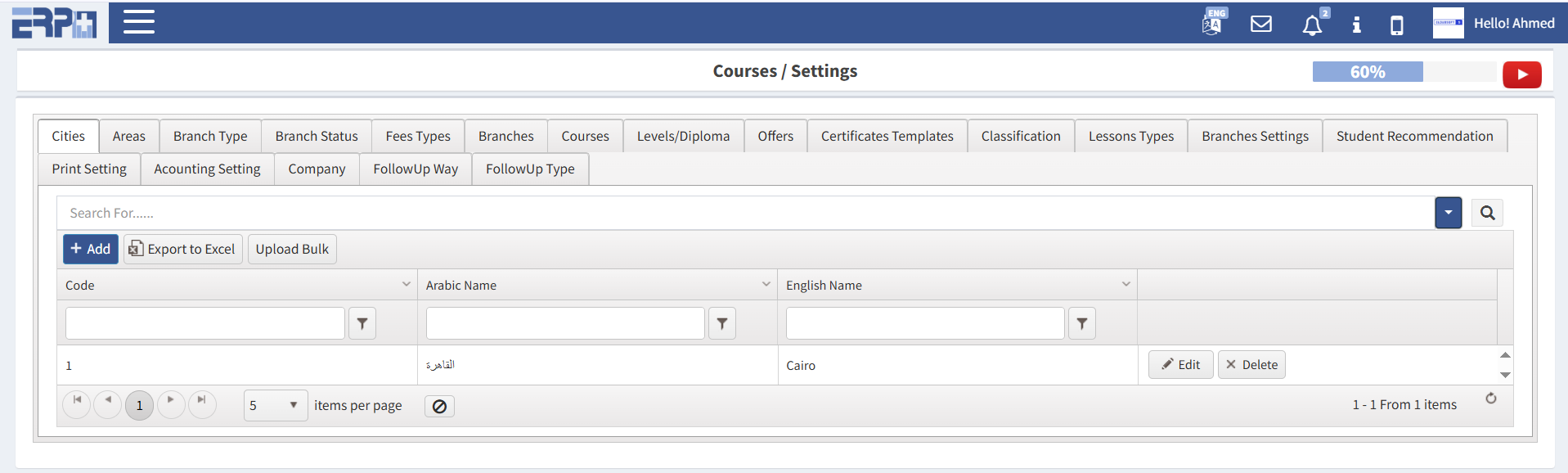Screen dimensions: 1568x473
Task: Open the messages envelope icon
Action: pos(1261,24)
